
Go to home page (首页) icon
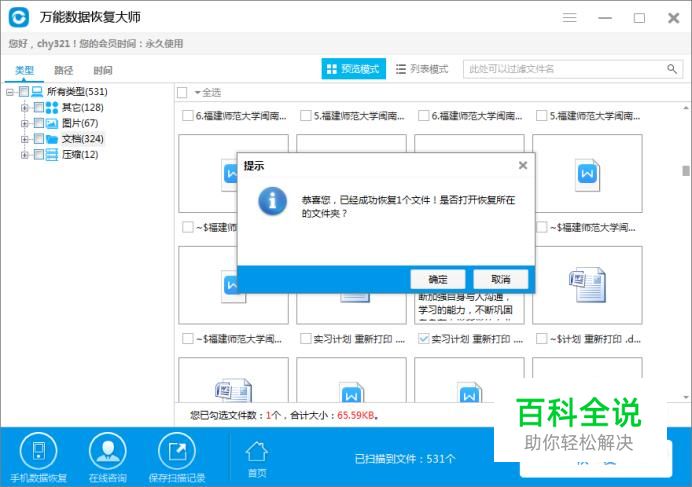[256, 452]
